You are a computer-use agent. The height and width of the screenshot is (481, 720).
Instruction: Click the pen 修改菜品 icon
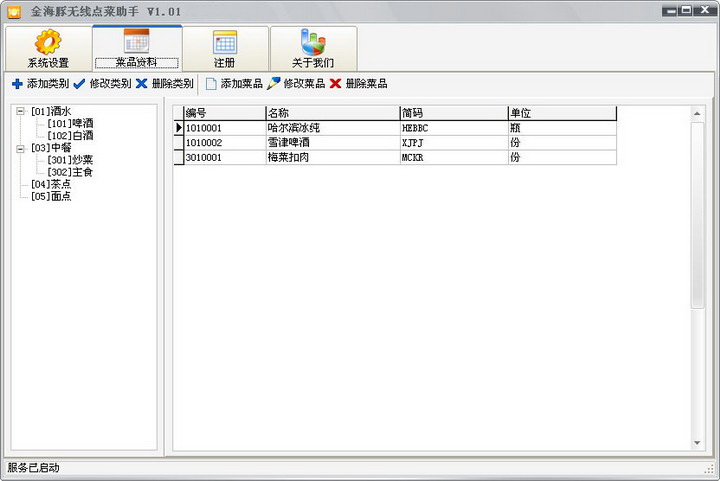[273, 84]
